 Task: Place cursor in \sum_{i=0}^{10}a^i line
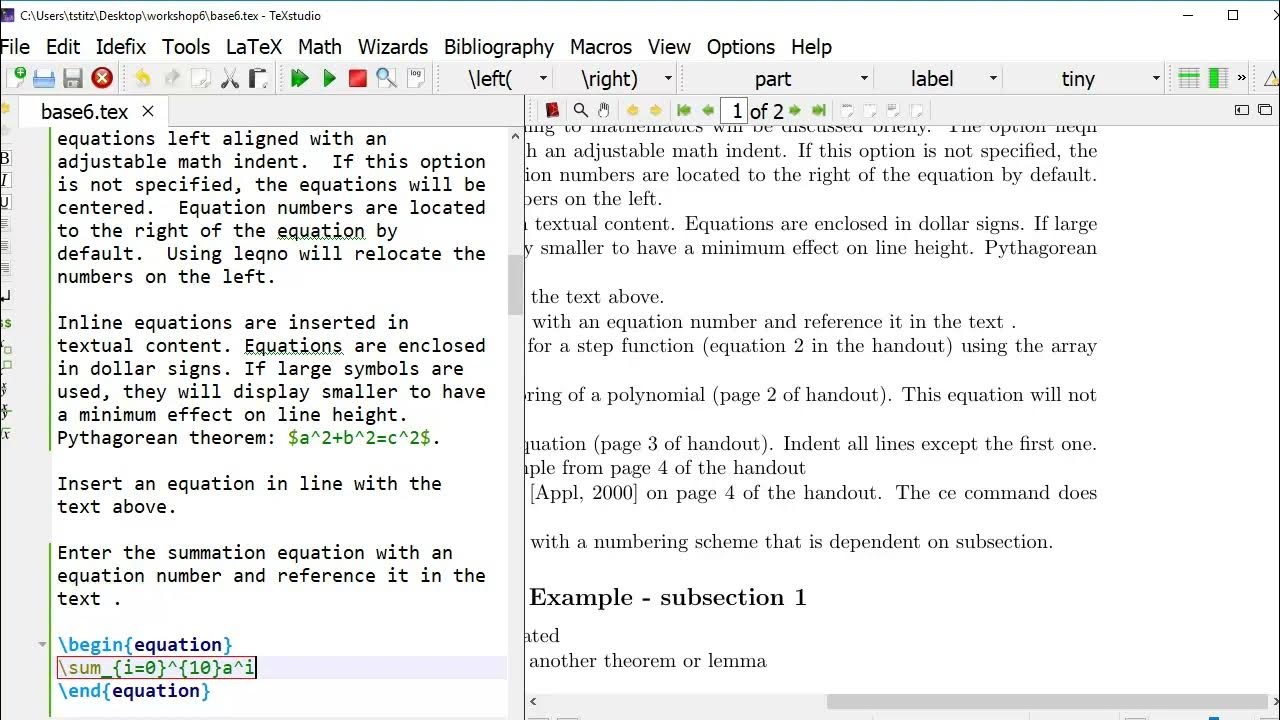[x=157, y=668]
